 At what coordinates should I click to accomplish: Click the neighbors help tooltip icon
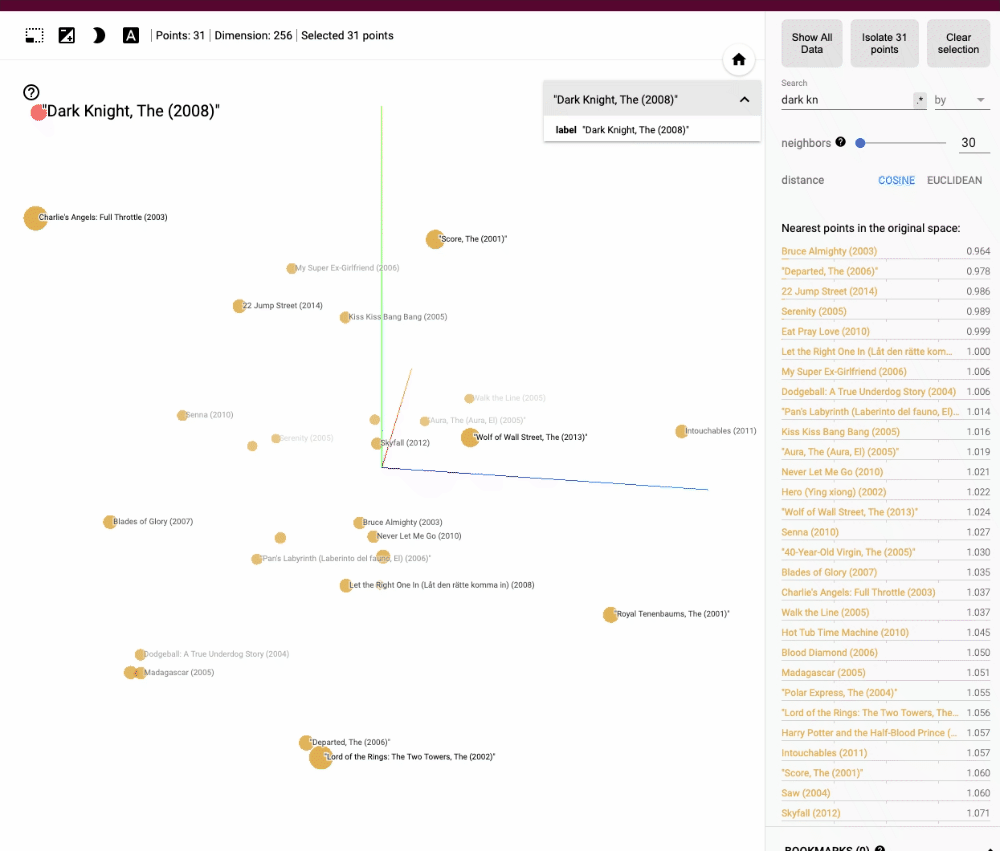(x=840, y=142)
